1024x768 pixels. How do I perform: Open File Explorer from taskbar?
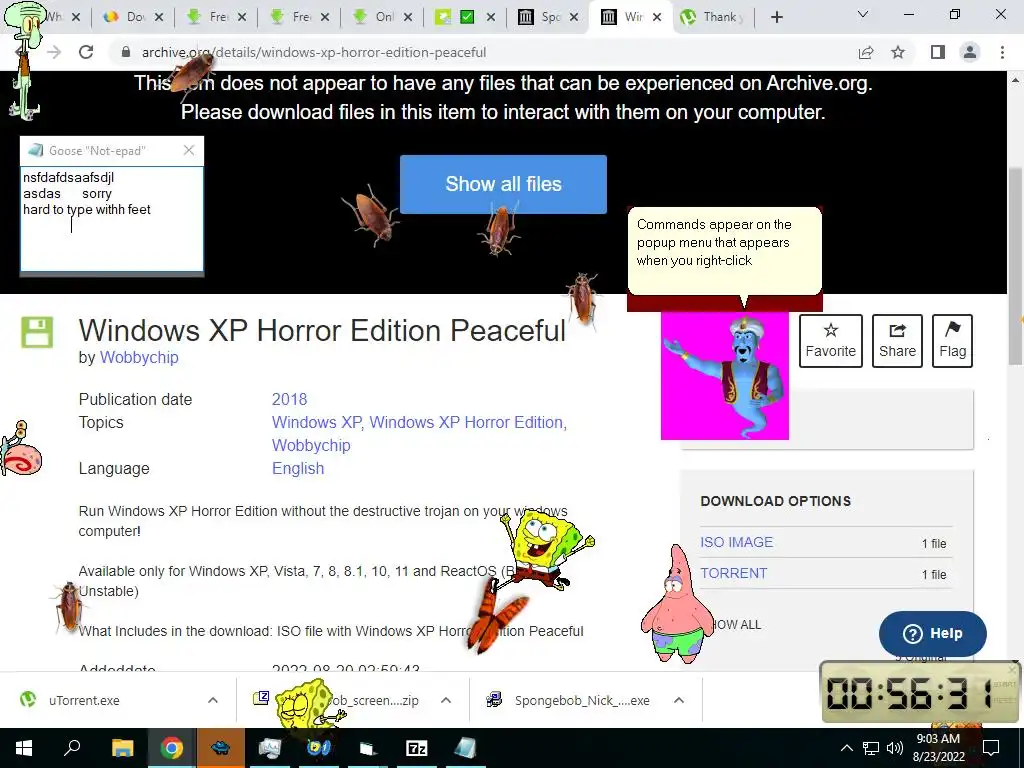point(122,748)
